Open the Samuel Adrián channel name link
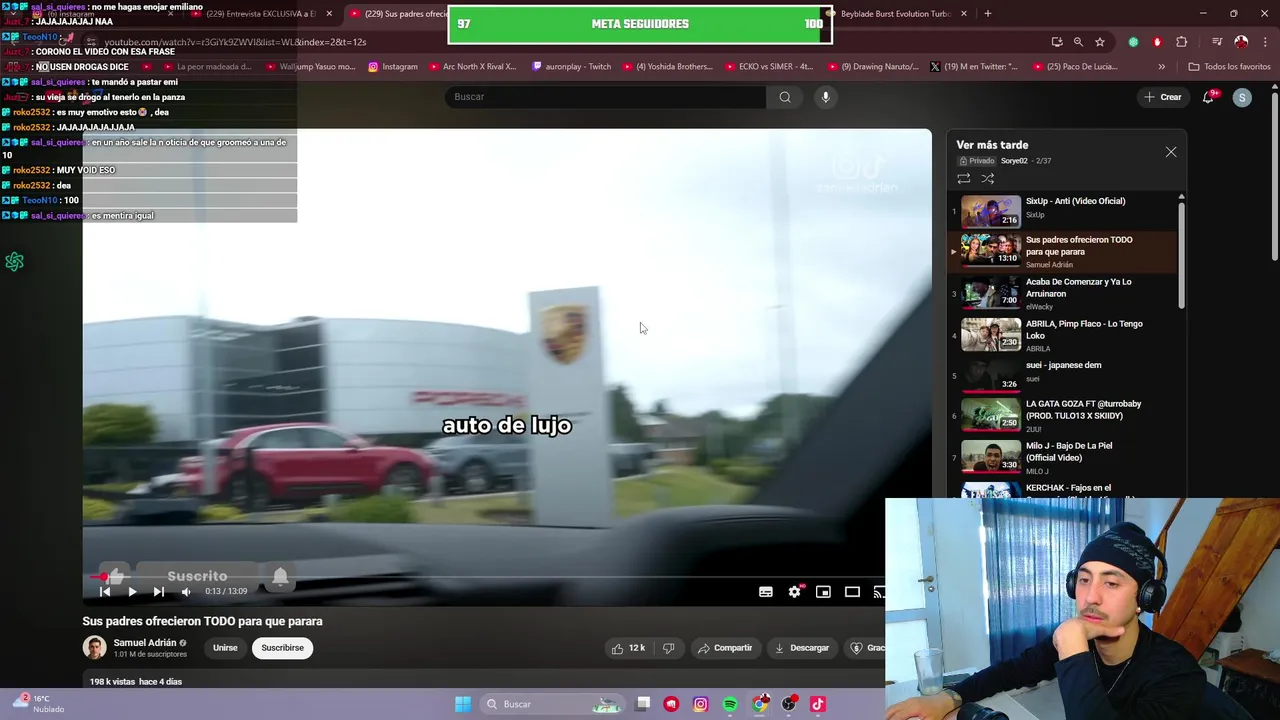1280x720 pixels. click(x=144, y=643)
